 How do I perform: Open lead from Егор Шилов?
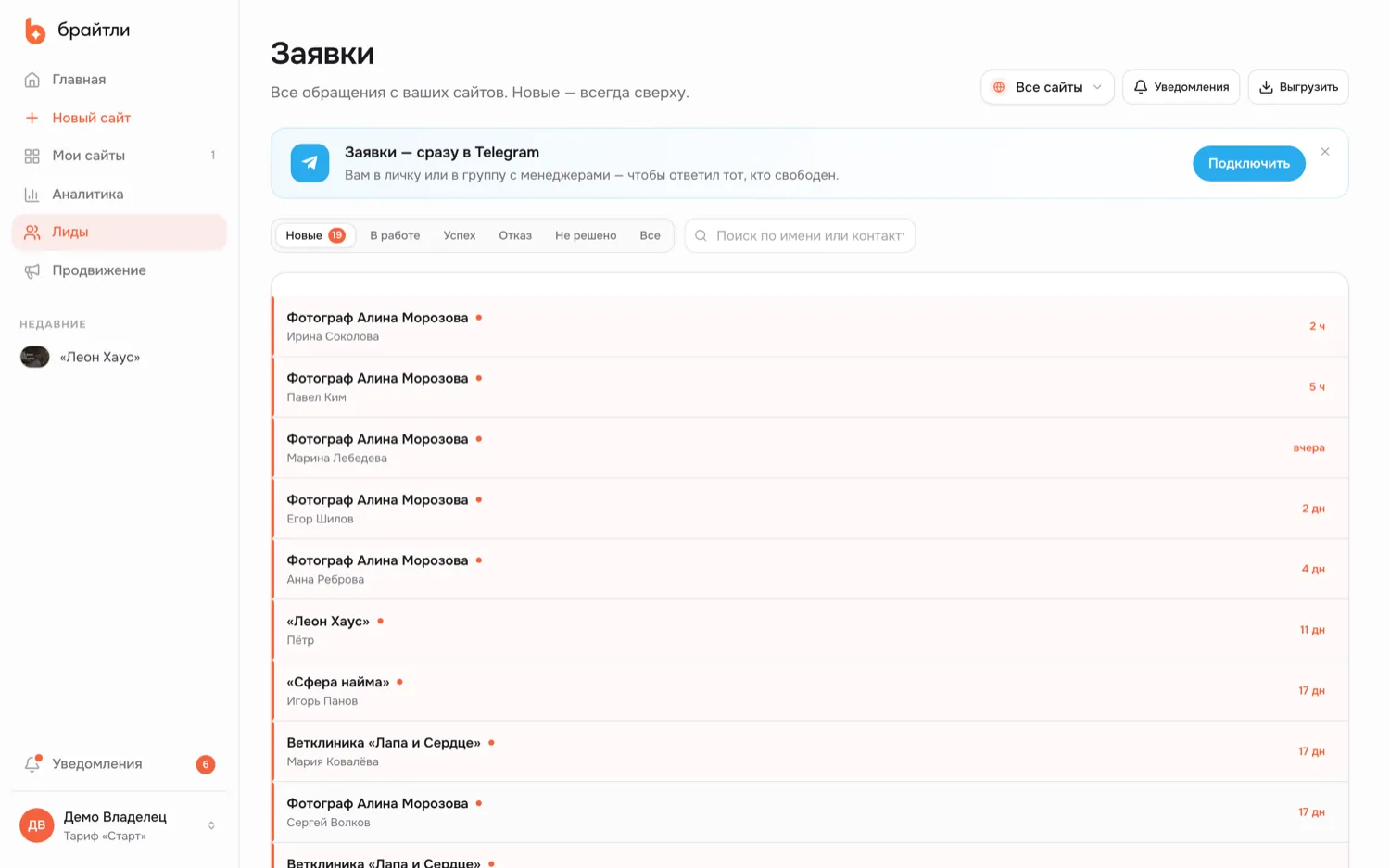[810, 509]
